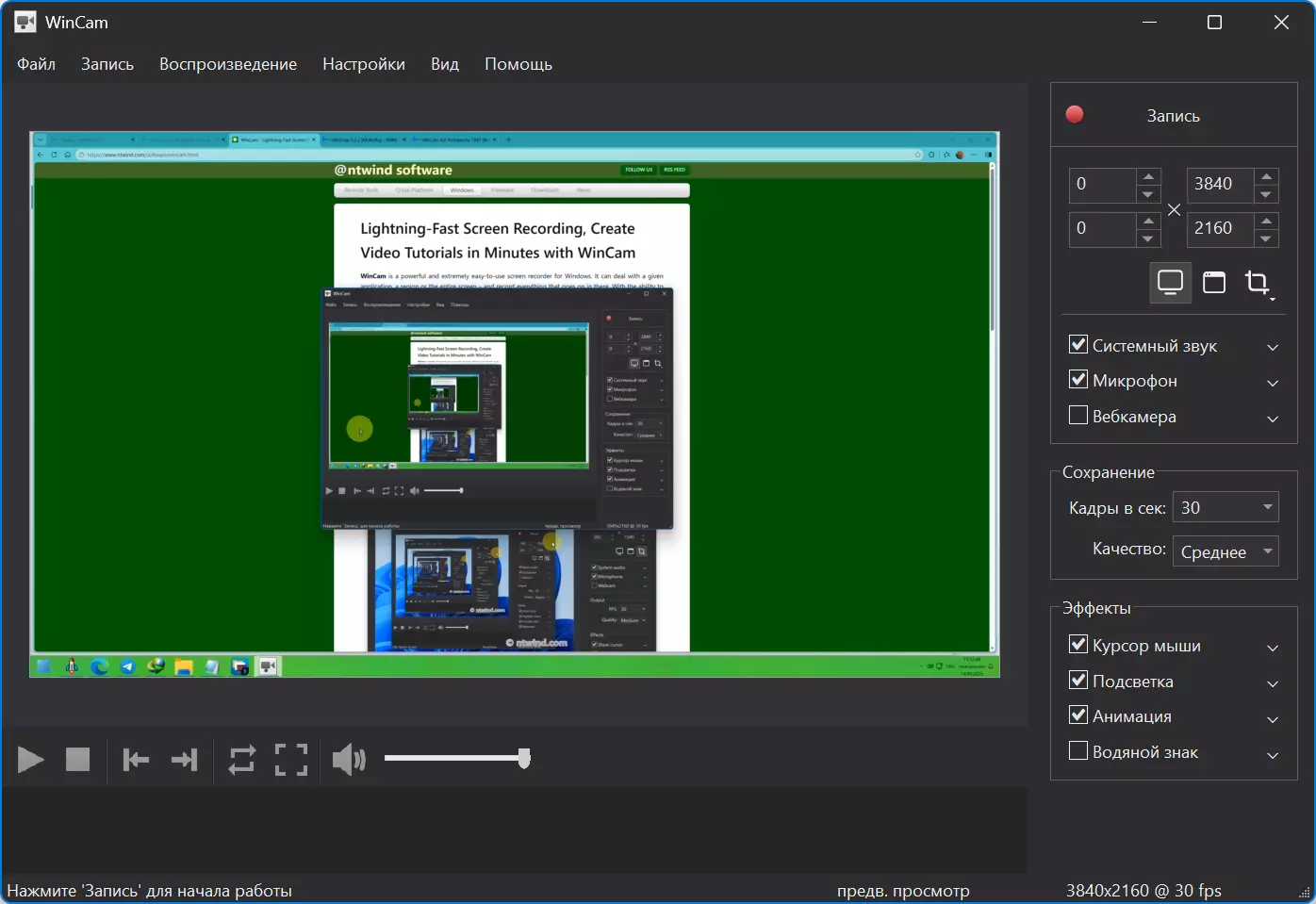Open the Настройки menu
The image size is (1316, 904).
(364, 64)
